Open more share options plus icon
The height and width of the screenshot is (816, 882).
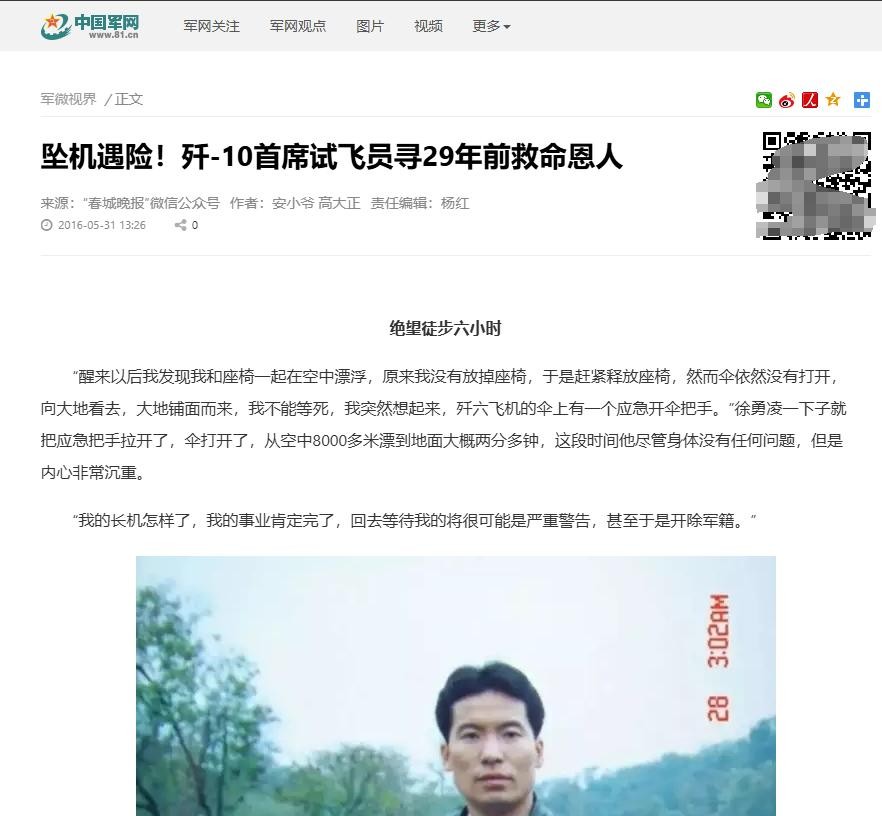pos(862,100)
